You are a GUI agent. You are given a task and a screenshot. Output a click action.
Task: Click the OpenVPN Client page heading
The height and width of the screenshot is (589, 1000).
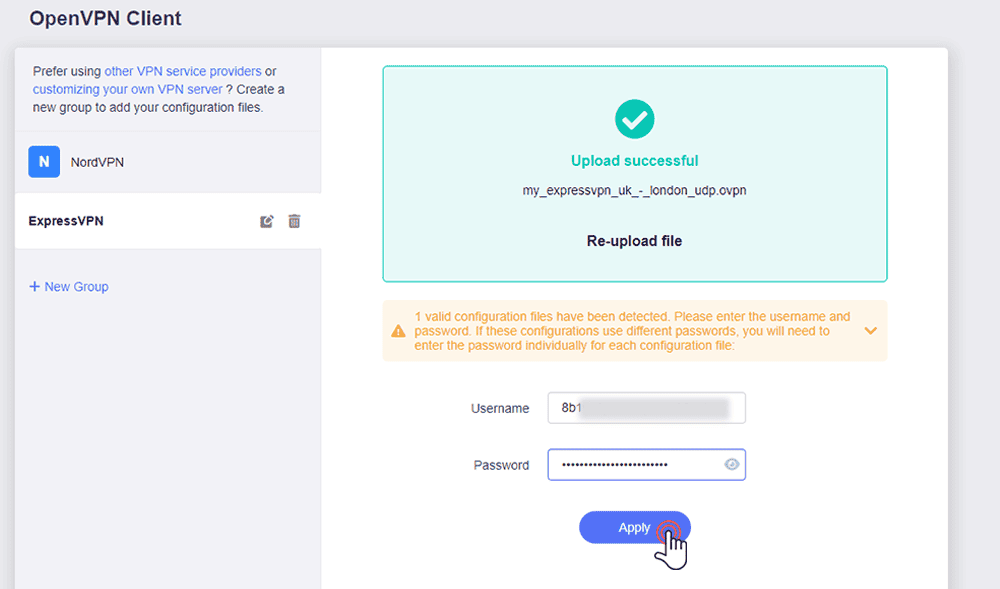point(105,18)
